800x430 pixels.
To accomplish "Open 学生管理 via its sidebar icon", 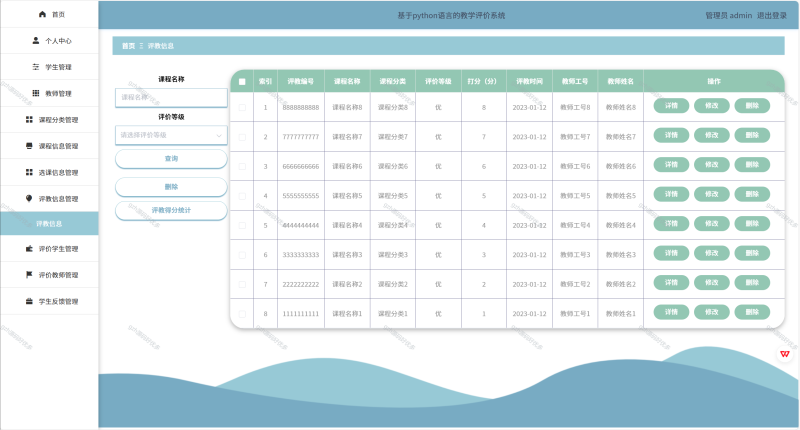I will pyautogui.click(x=36, y=67).
